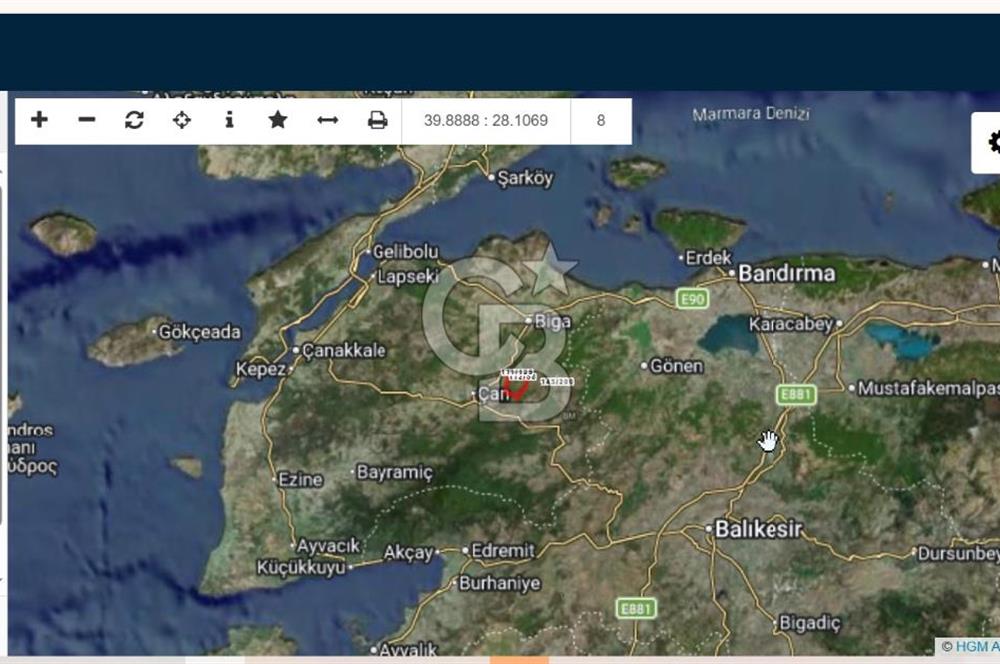Click the E881 shield near Mustafakemalpaşa
Viewport: 1000px width, 664px height.
797,394
